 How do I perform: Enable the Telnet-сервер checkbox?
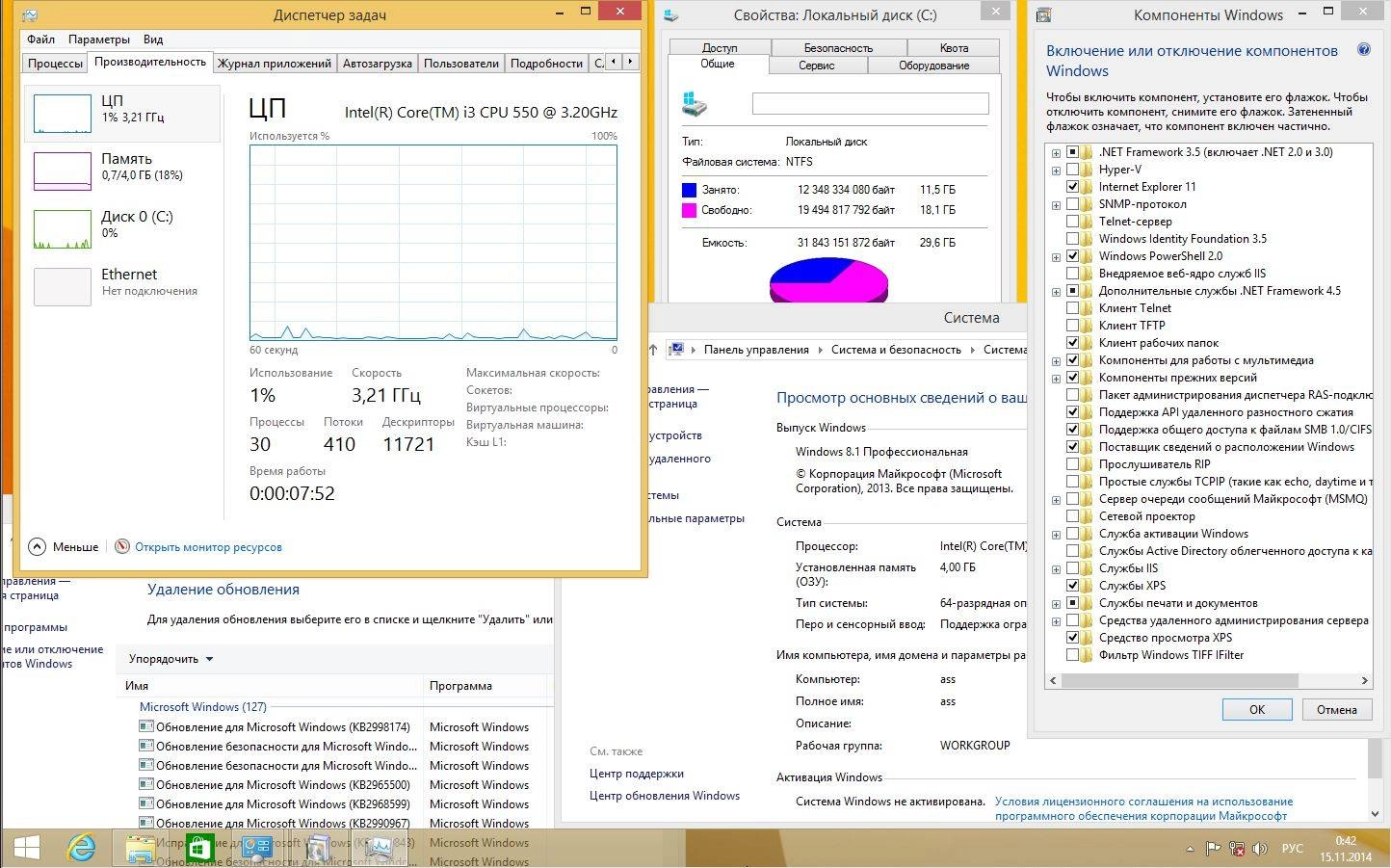(x=1072, y=222)
